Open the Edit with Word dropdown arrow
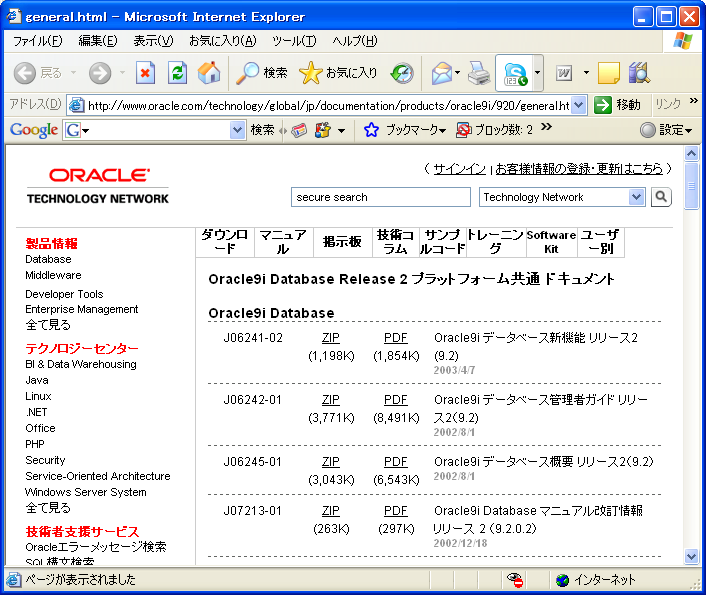This screenshot has width=706, height=595. pos(586,73)
